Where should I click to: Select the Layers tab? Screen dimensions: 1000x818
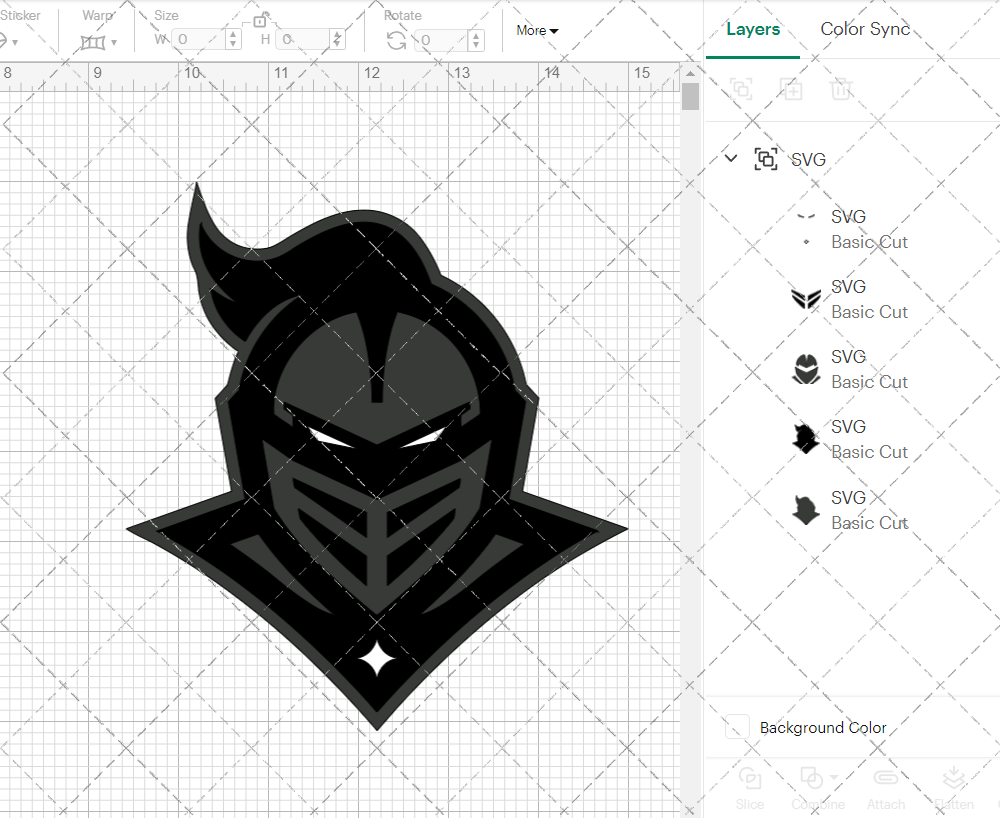pos(753,29)
